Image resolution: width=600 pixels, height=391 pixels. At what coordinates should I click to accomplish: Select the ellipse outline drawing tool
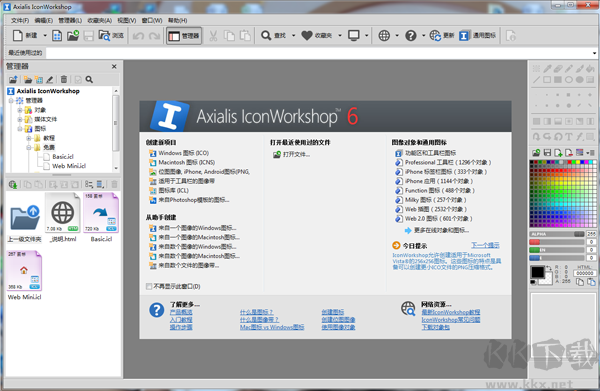(x=569, y=80)
